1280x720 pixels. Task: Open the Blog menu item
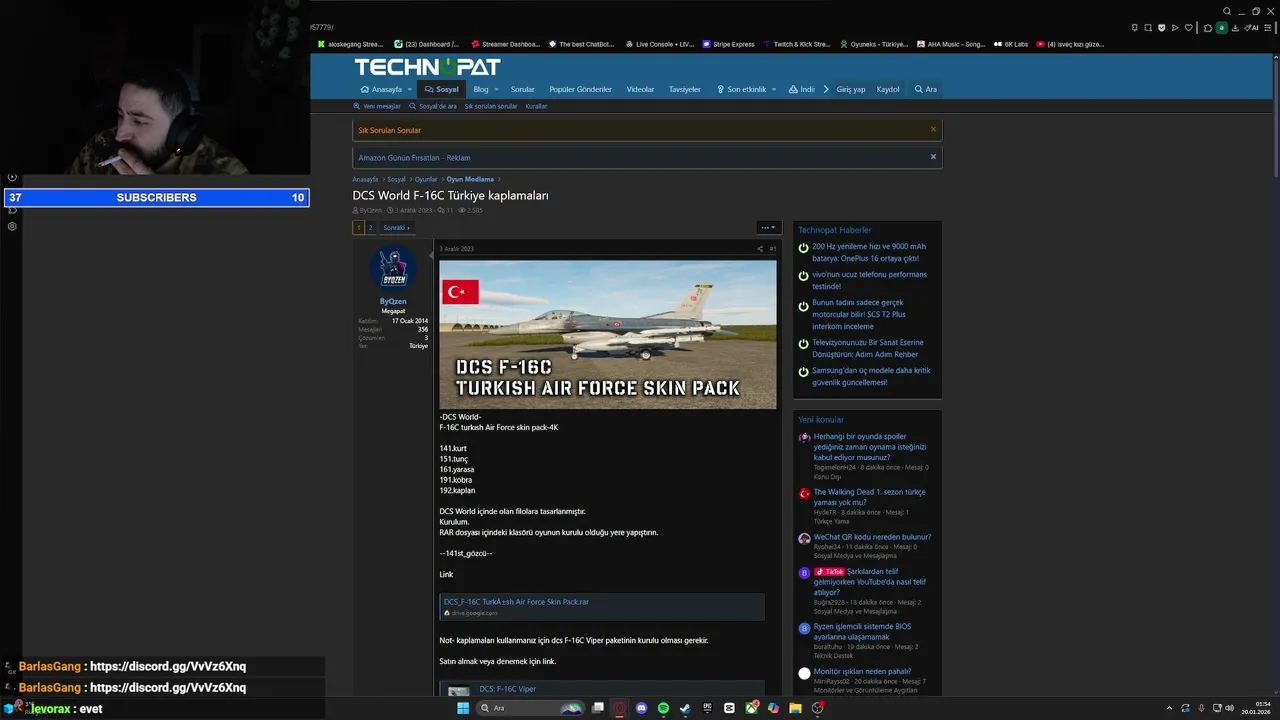coord(481,89)
